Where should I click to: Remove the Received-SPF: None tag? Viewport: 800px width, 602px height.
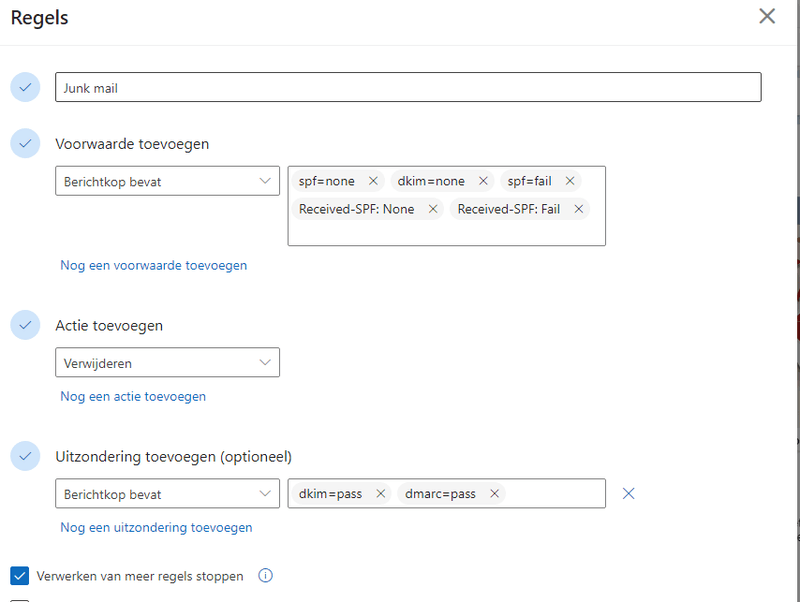click(x=433, y=209)
